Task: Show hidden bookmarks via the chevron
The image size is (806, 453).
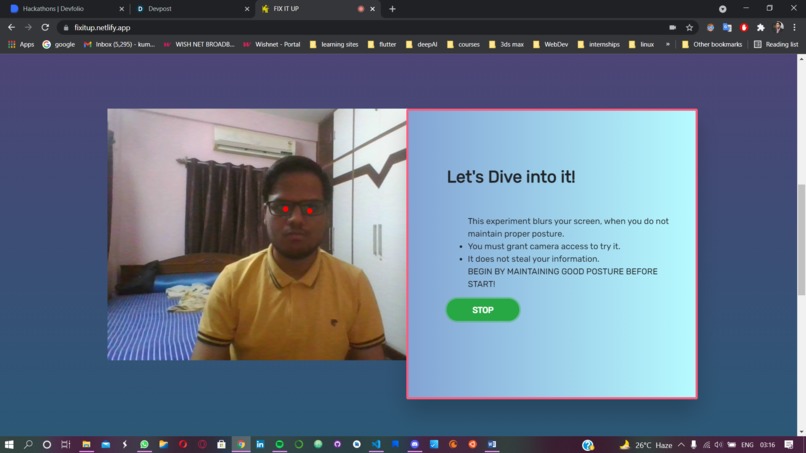Action: [x=668, y=44]
